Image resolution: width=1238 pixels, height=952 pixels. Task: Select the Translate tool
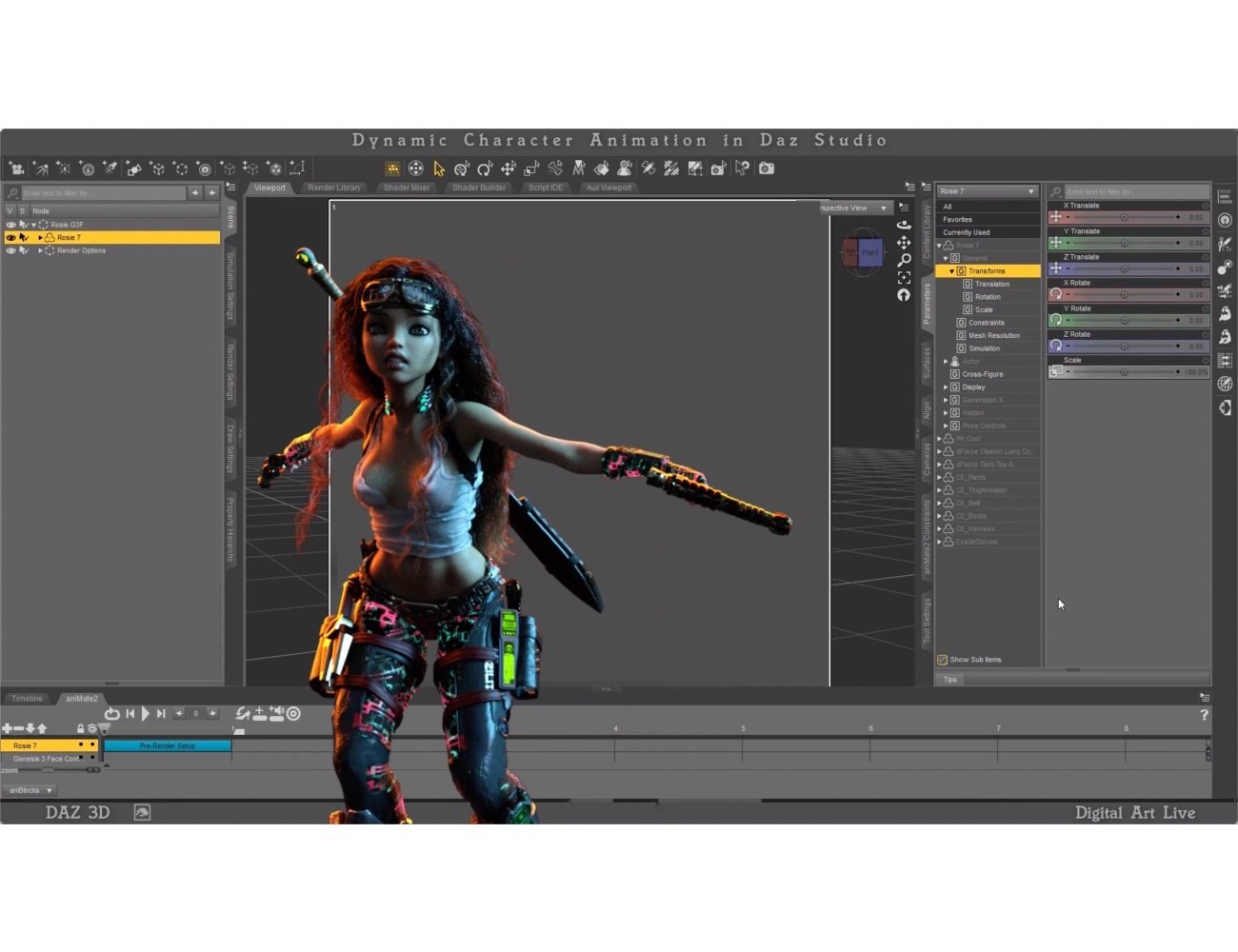tap(508, 169)
